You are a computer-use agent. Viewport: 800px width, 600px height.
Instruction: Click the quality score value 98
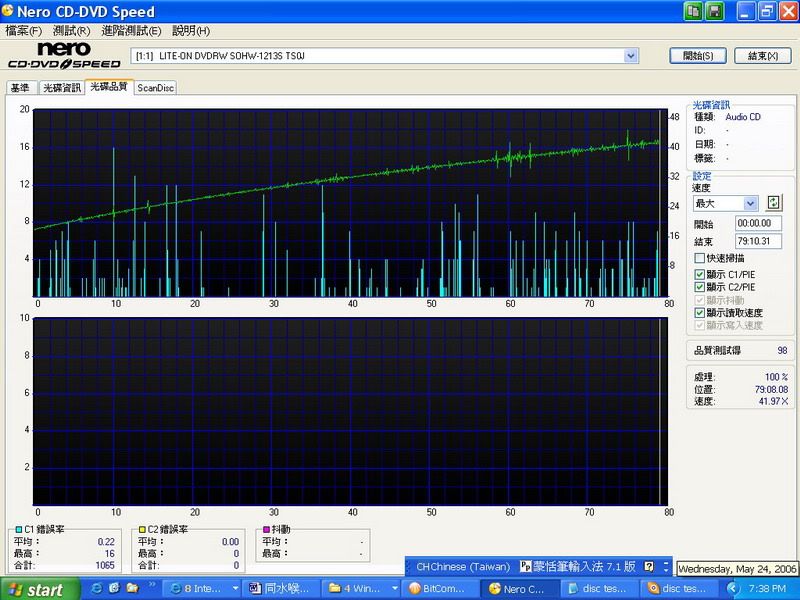click(782, 351)
